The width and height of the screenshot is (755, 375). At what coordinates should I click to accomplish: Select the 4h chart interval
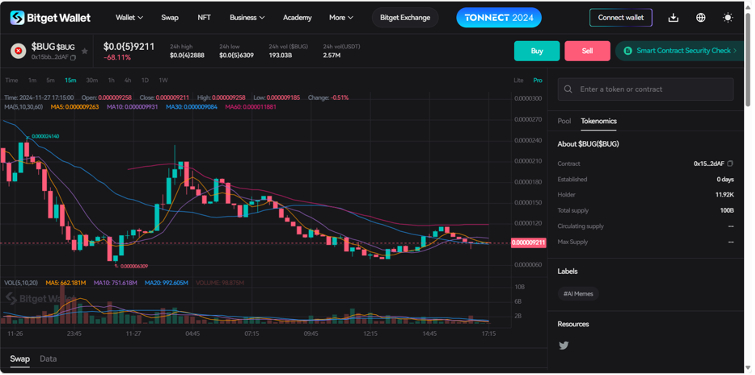click(x=128, y=80)
